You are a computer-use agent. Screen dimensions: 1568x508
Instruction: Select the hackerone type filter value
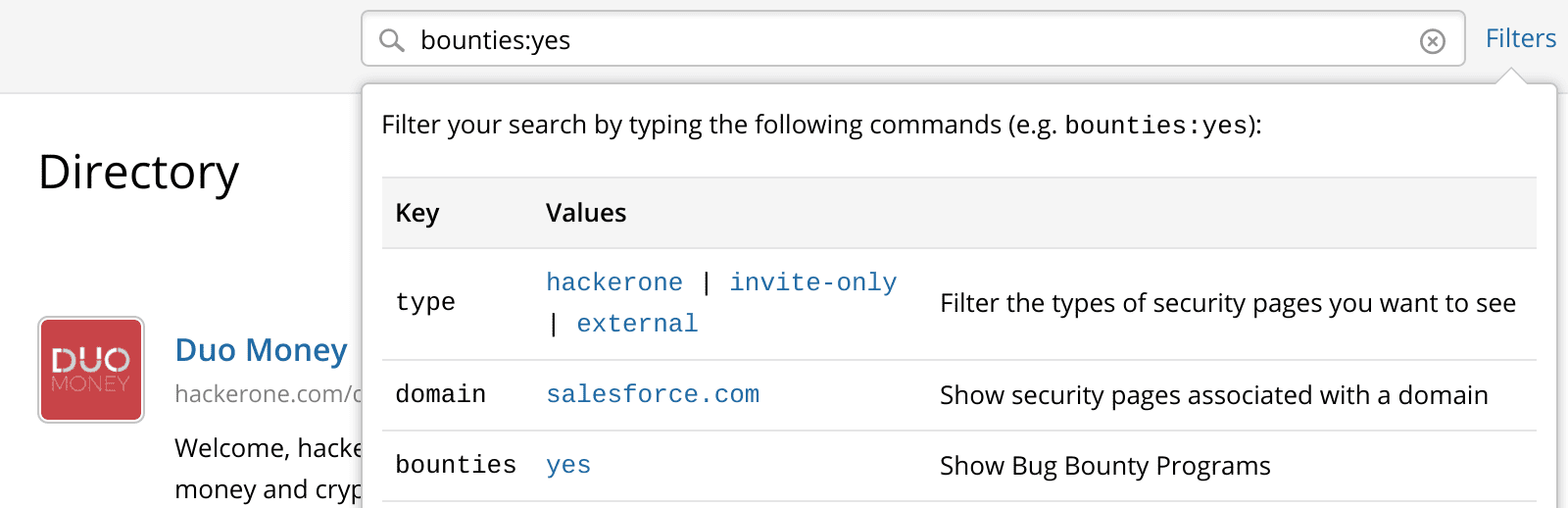click(x=613, y=282)
